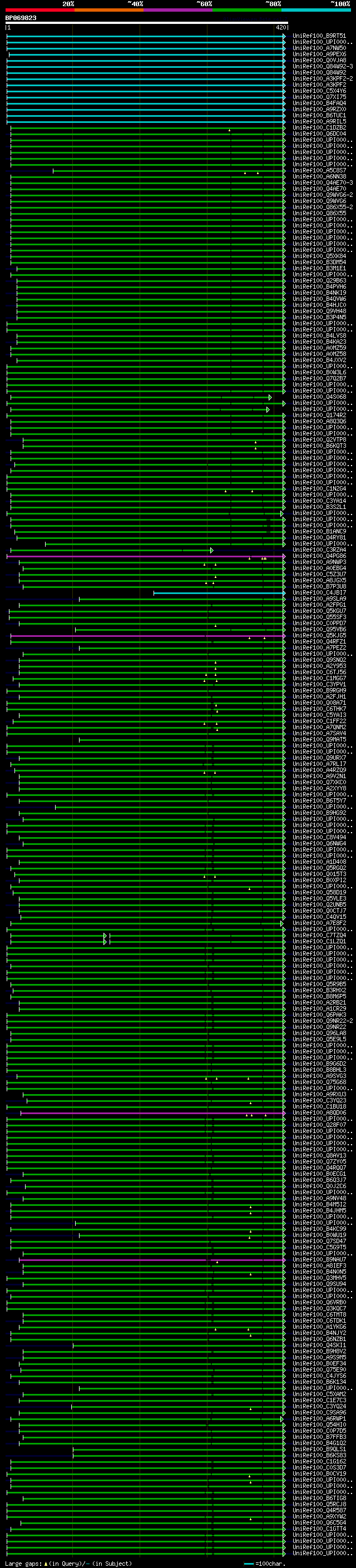Click the red 20% identity legend segment

(x=39, y=10)
